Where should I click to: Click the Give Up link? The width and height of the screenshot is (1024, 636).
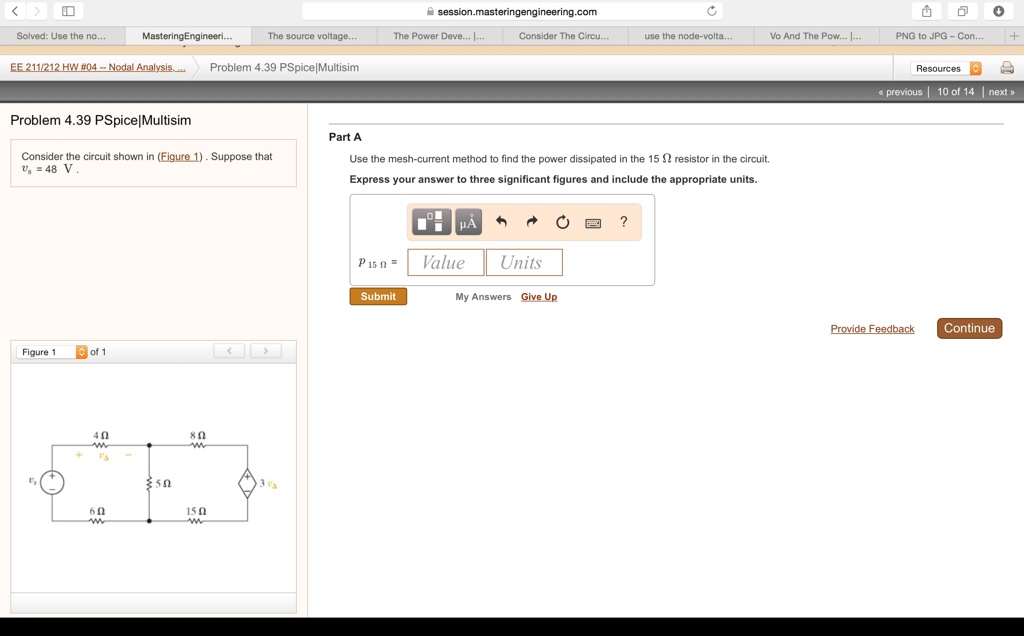point(539,296)
